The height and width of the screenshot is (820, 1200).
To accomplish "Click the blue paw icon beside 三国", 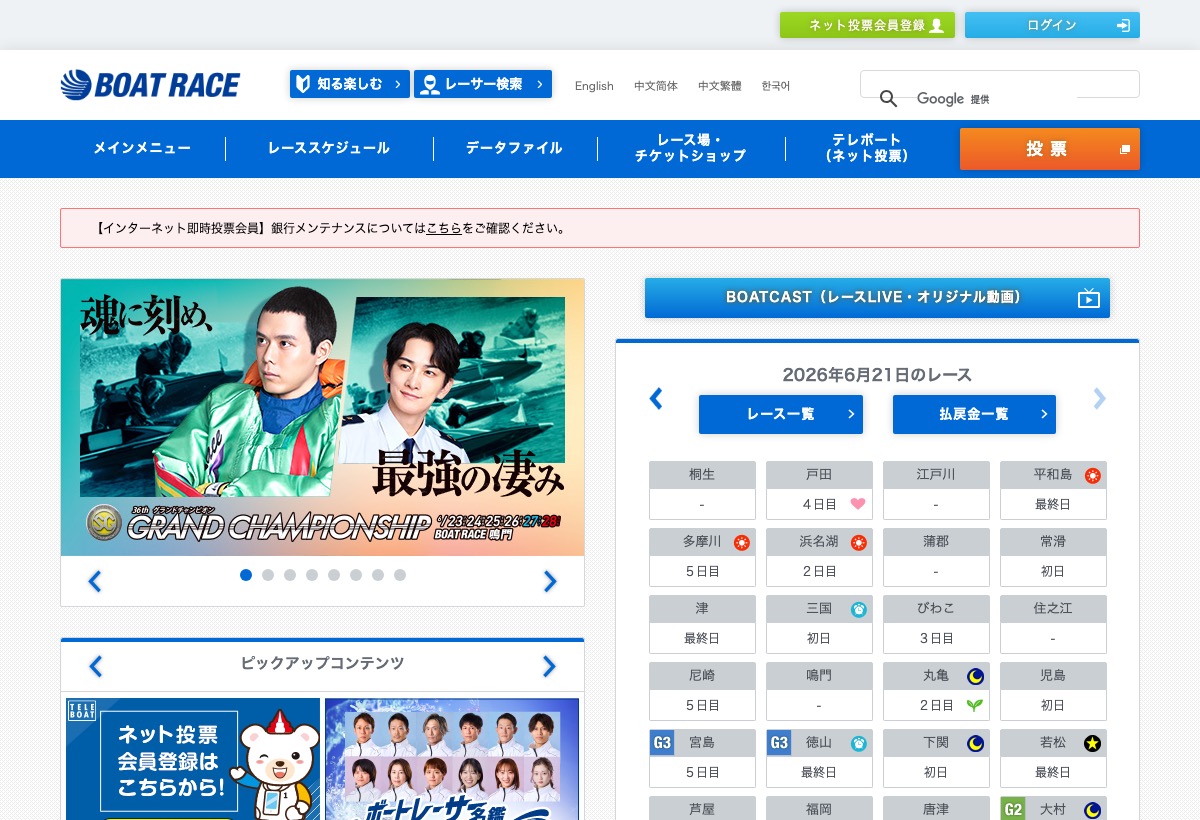I will [x=859, y=609].
